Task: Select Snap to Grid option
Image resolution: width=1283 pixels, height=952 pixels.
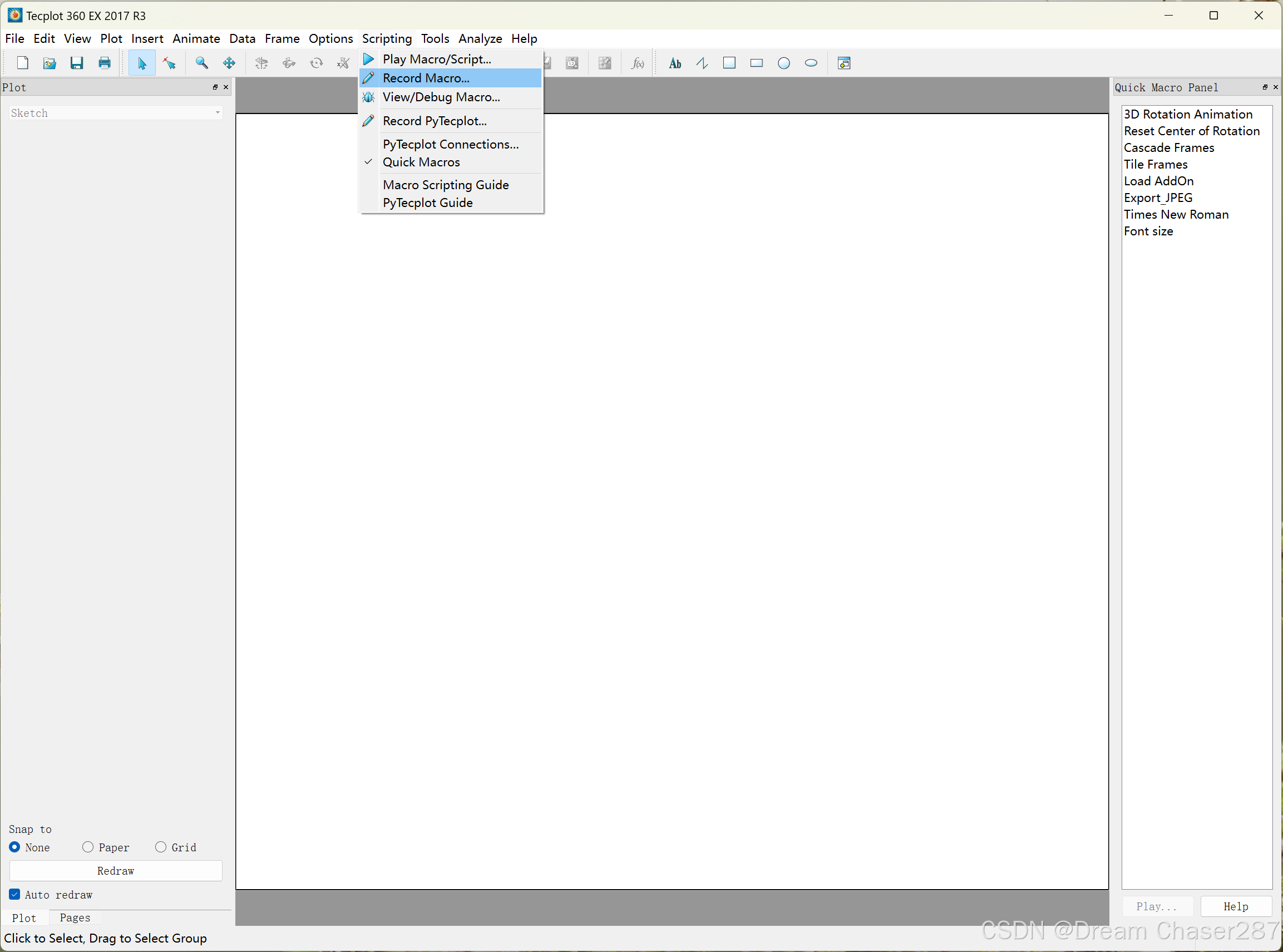Action: pyautogui.click(x=161, y=846)
